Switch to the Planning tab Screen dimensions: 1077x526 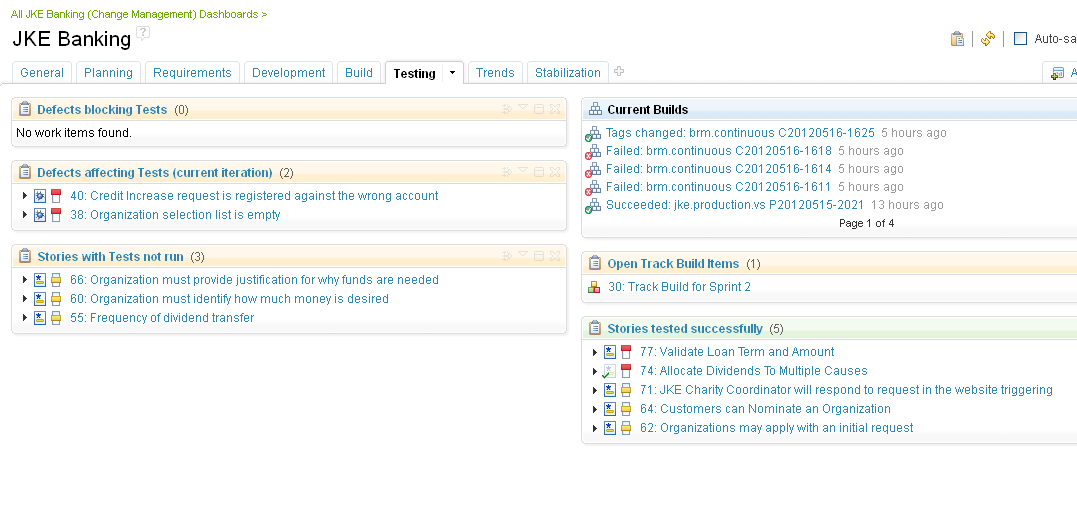[109, 73]
